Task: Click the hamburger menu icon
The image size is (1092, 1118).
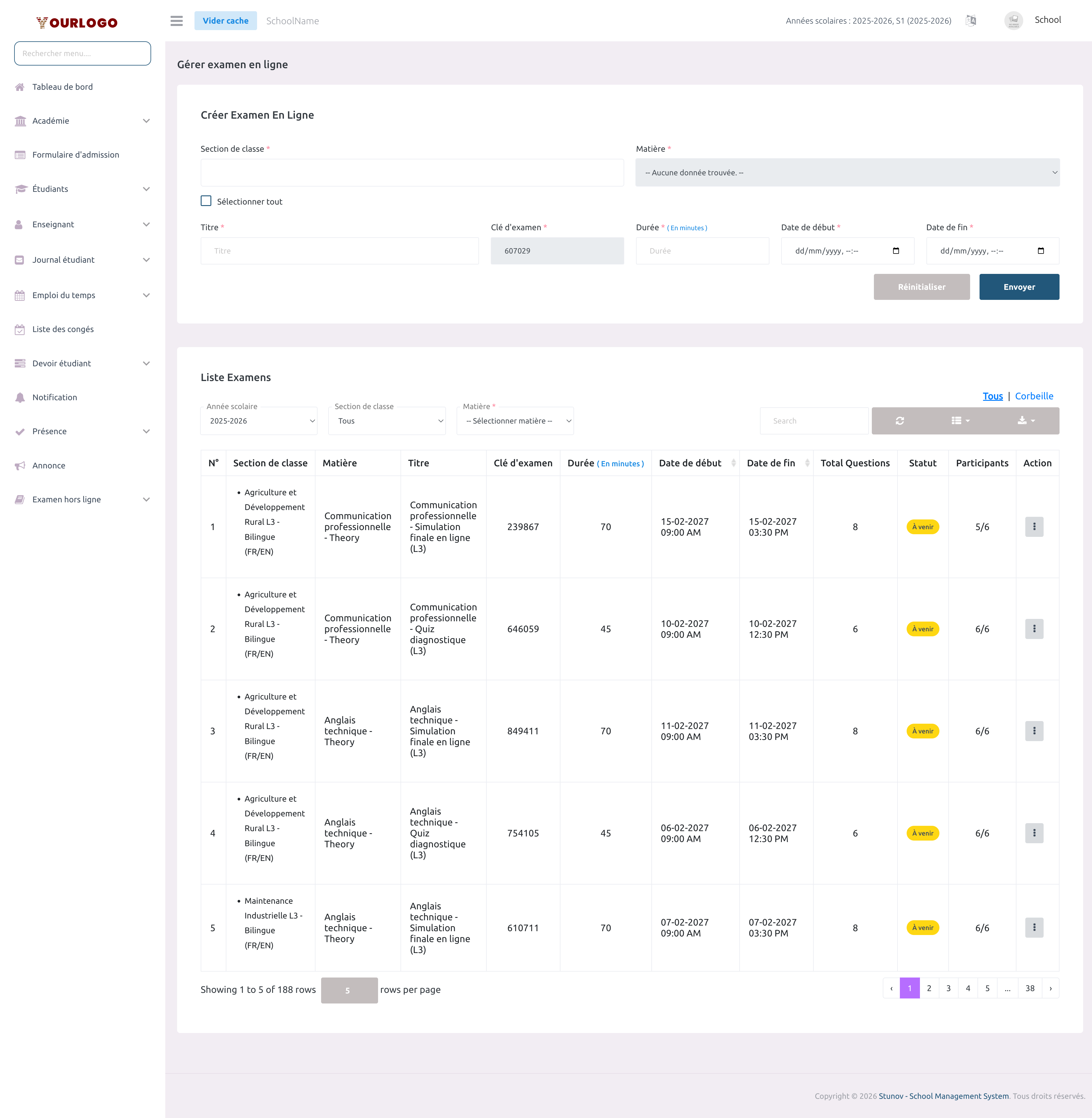Action: point(177,21)
